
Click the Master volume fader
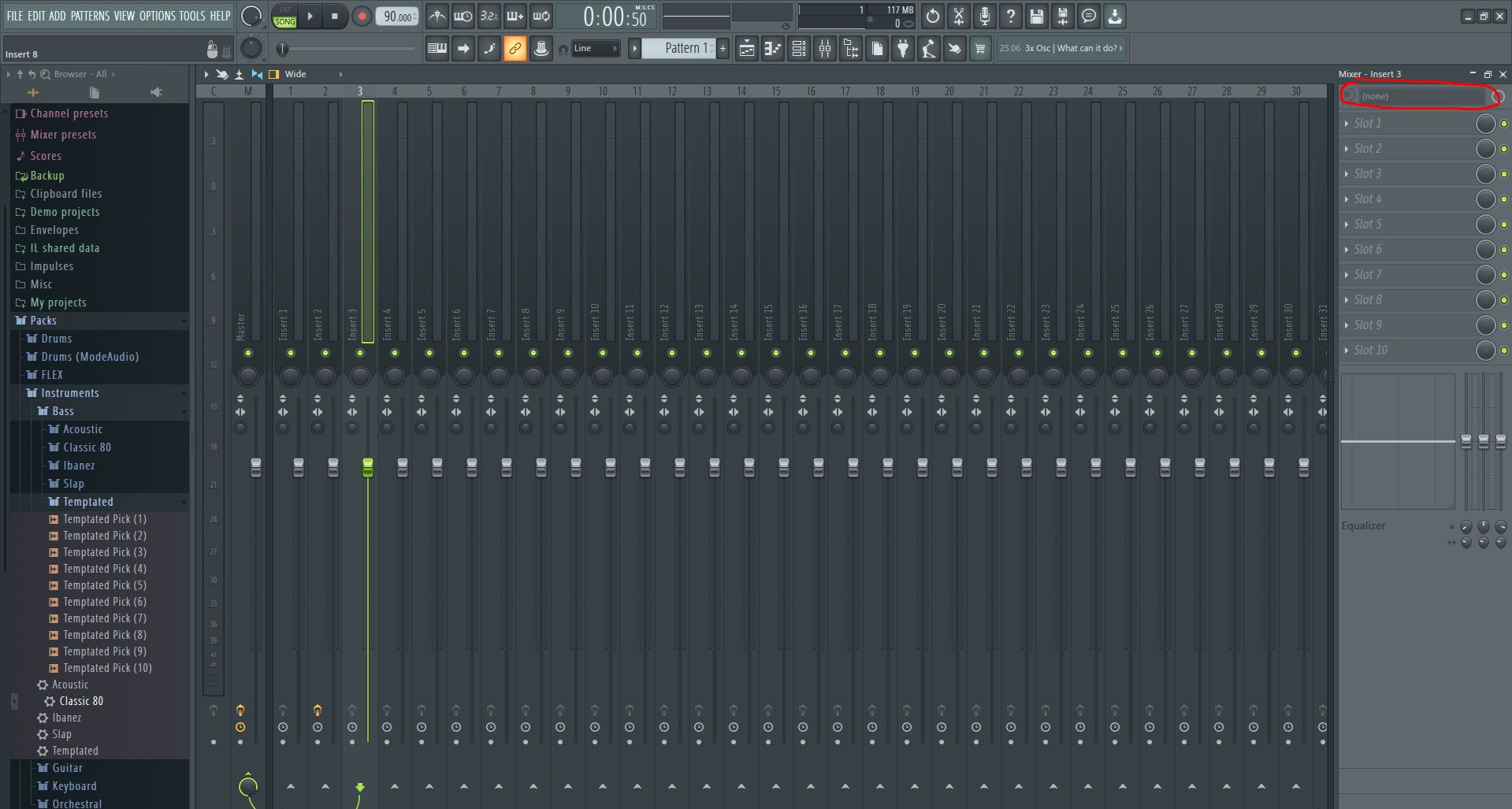[x=256, y=467]
